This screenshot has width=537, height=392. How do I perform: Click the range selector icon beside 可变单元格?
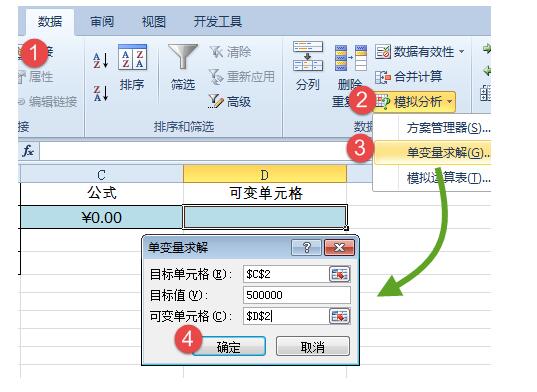coord(339,316)
